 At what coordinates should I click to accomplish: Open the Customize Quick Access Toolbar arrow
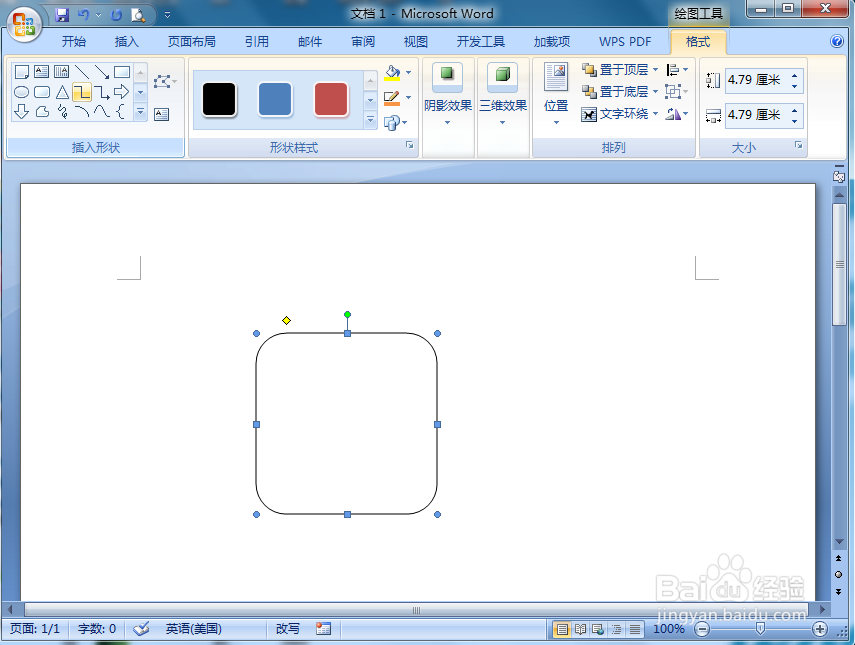[x=167, y=15]
